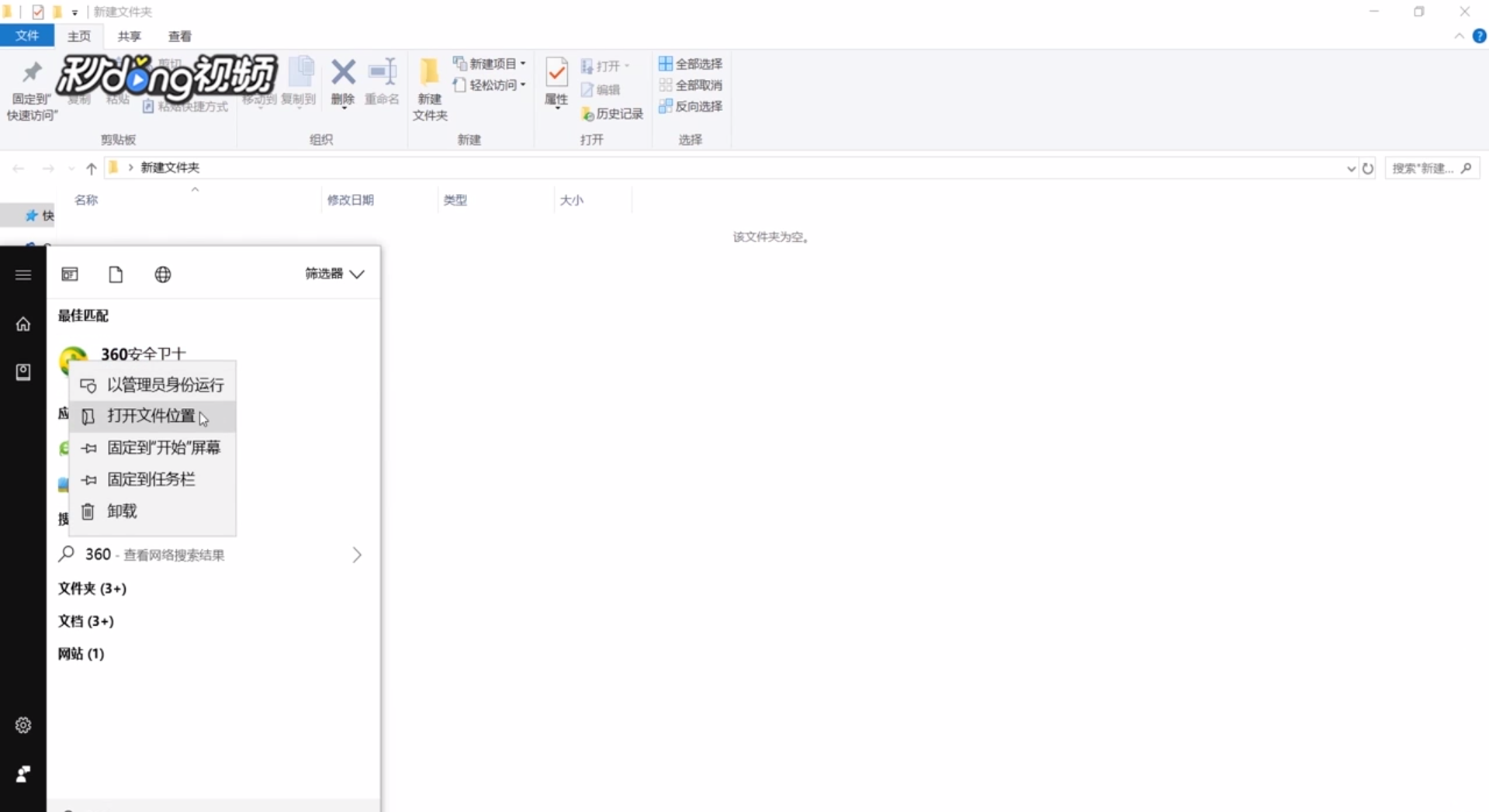The height and width of the screenshot is (812, 1489).
Task: Click the search 新建文件夹 input box
Action: 1432,168
